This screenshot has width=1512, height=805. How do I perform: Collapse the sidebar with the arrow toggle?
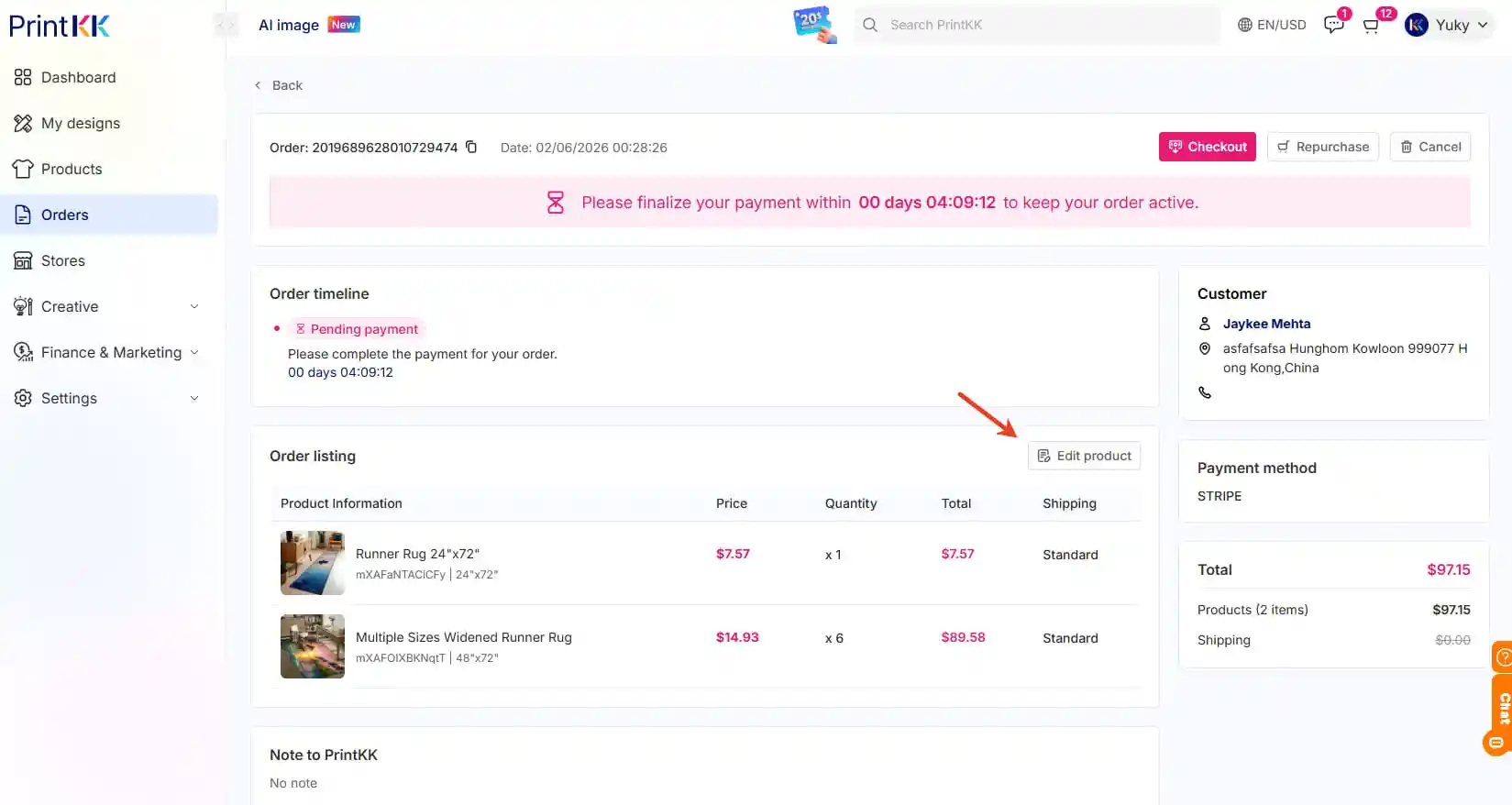(x=226, y=25)
